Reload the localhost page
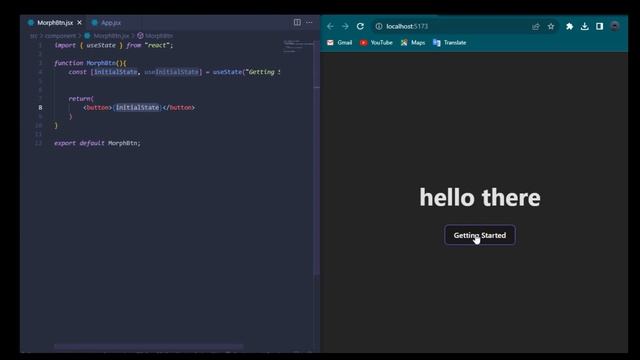Screen dimensions: 640x360 tap(360, 26)
